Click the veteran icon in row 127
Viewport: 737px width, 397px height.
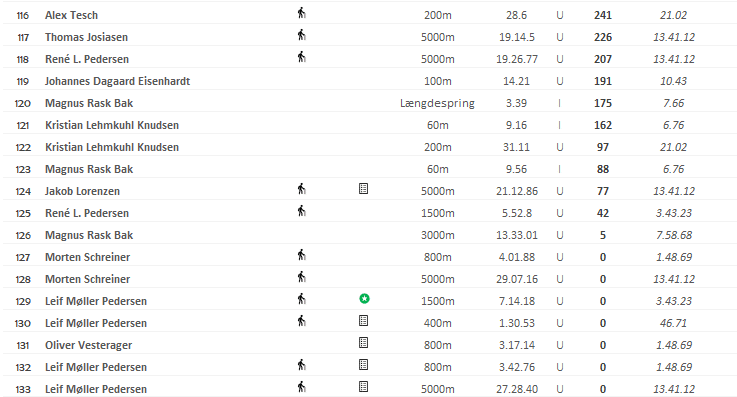[x=302, y=255]
